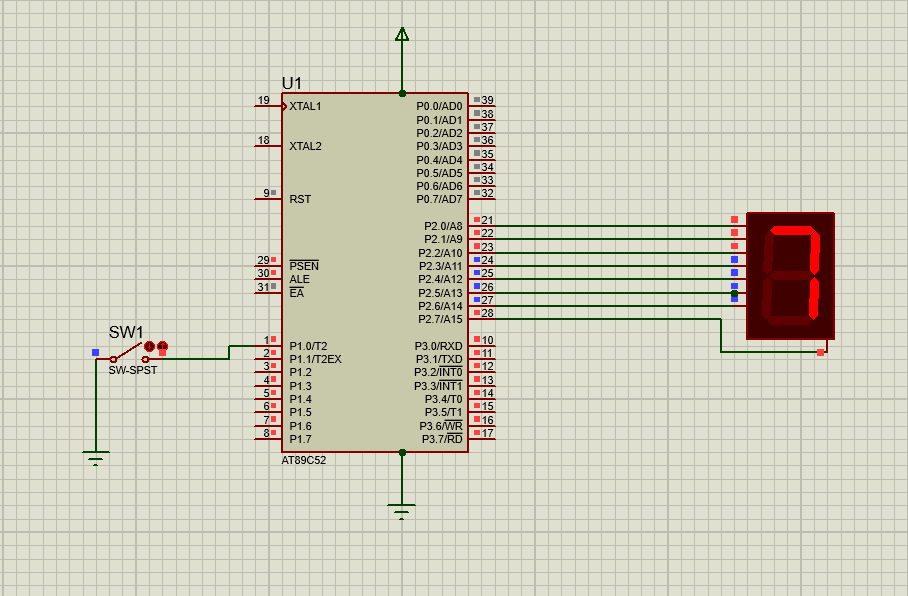Select the ground symbol under switch SW1
The height and width of the screenshot is (596, 908).
96,458
